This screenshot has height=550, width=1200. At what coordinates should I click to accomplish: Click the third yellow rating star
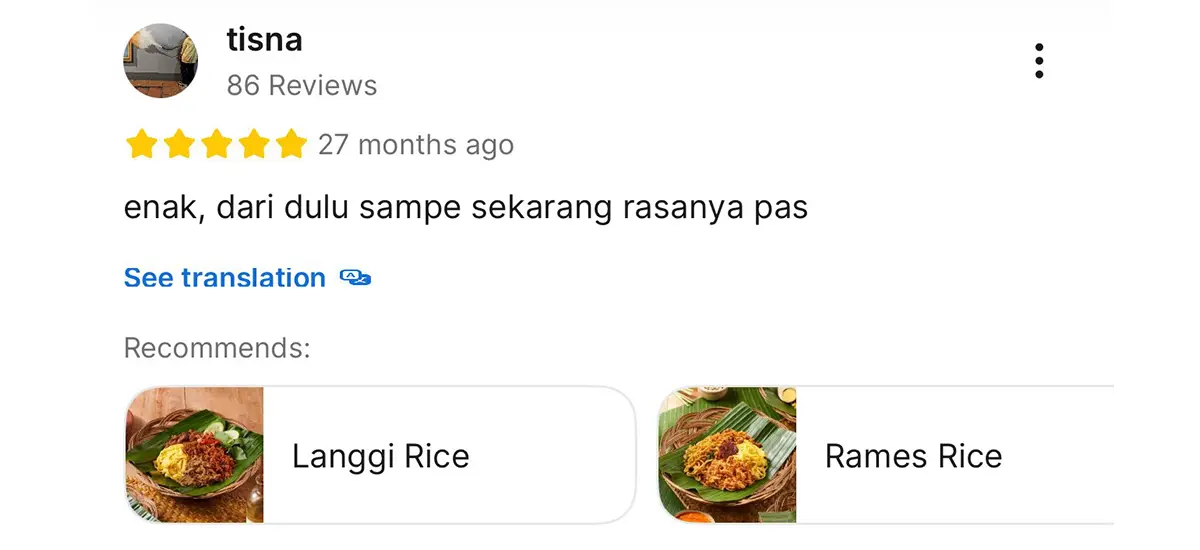216,145
